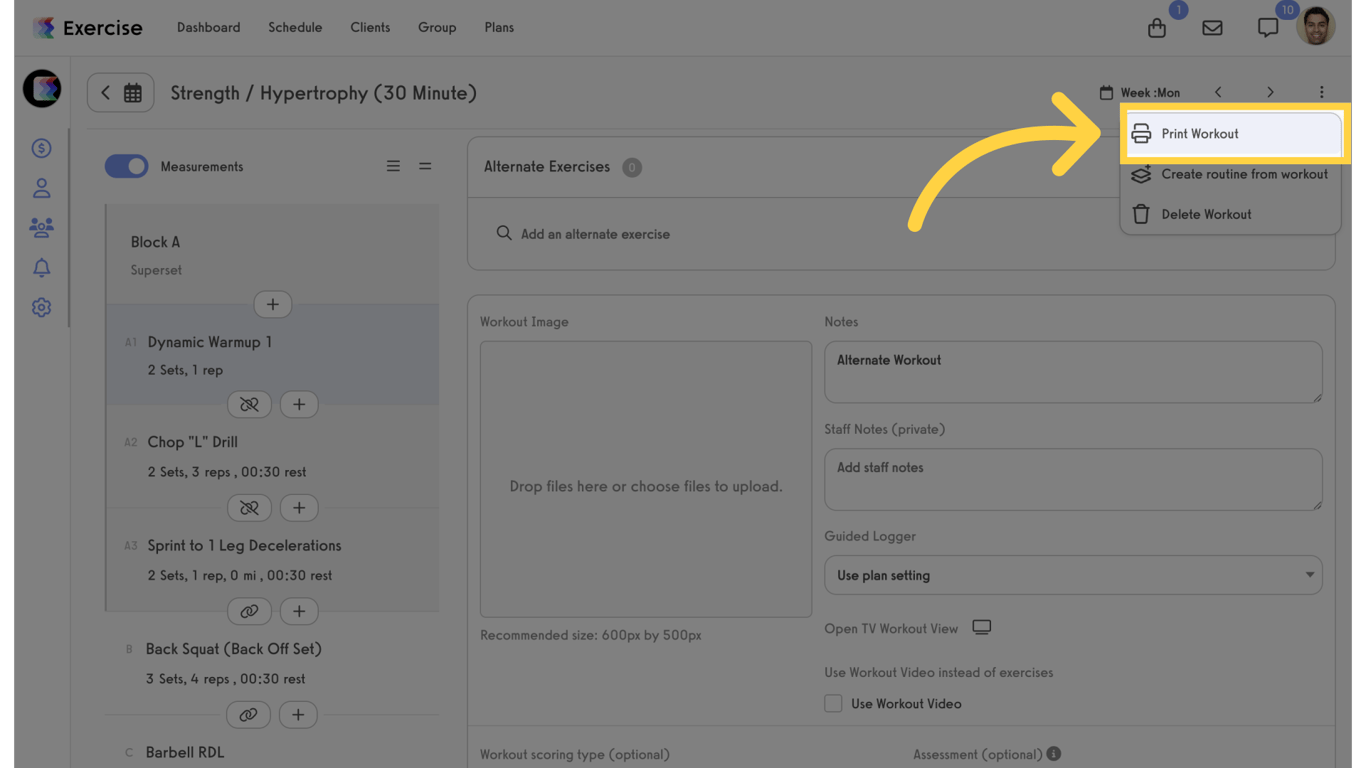Add exercise after Sprint to 1 Leg Decelerations
1366x768 pixels.
299,611
